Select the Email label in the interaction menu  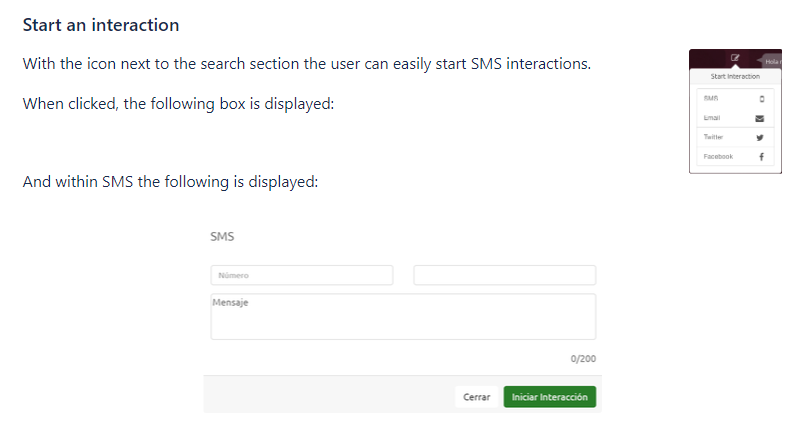(712, 119)
